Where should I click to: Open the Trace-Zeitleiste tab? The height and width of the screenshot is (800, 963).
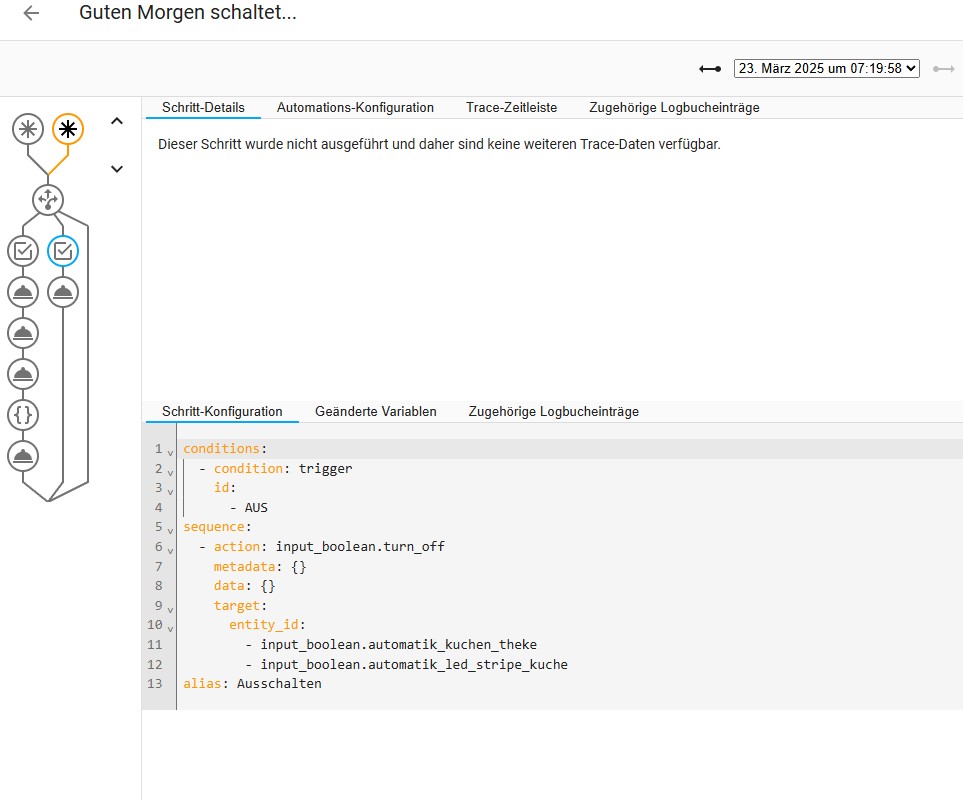[511, 107]
